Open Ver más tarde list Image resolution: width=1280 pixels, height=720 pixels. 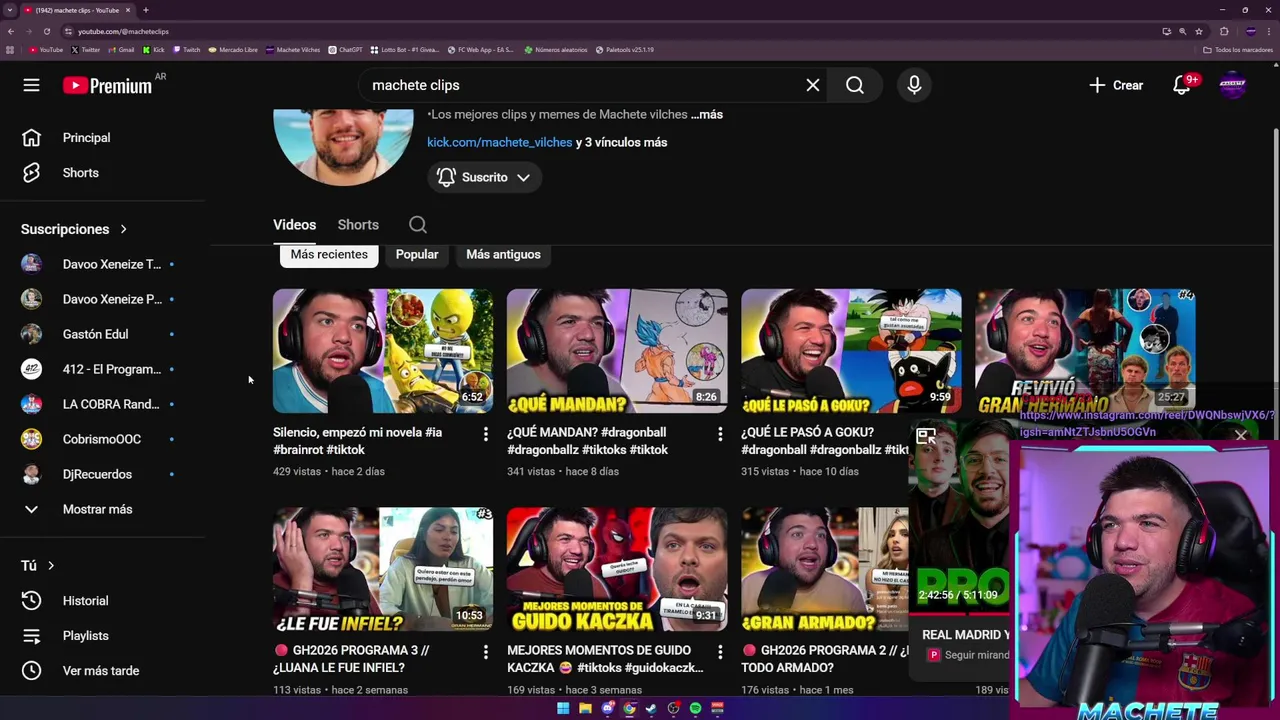coord(100,671)
